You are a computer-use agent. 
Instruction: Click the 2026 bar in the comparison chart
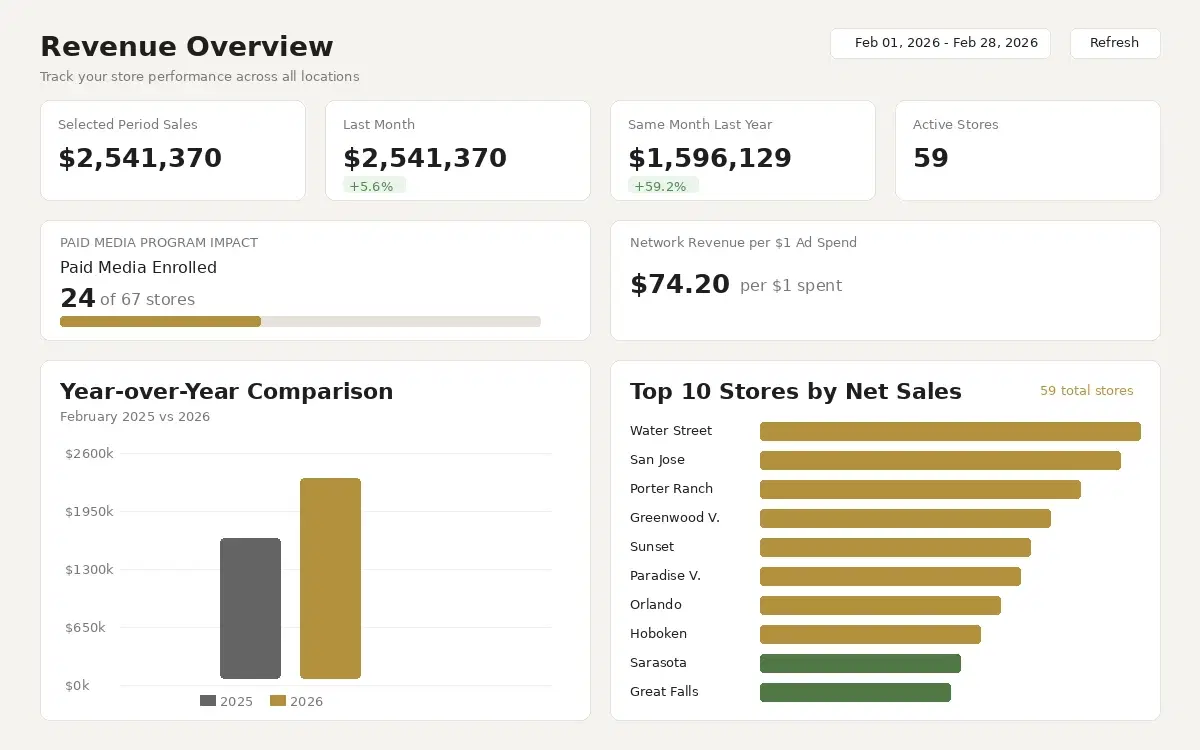(x=330, y=578)
